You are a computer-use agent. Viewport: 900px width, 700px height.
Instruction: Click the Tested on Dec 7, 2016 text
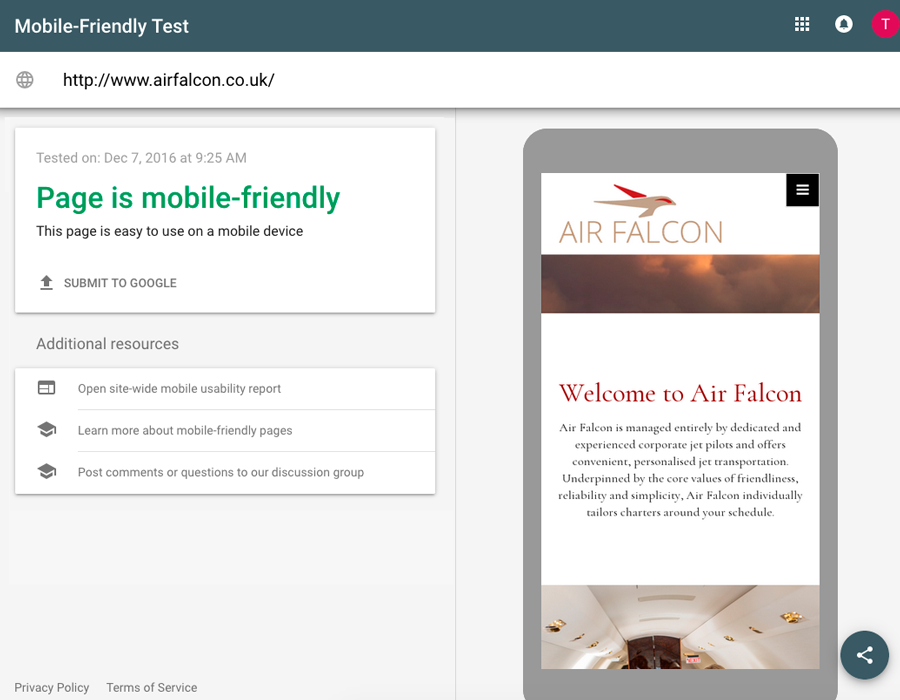point(141,158)
